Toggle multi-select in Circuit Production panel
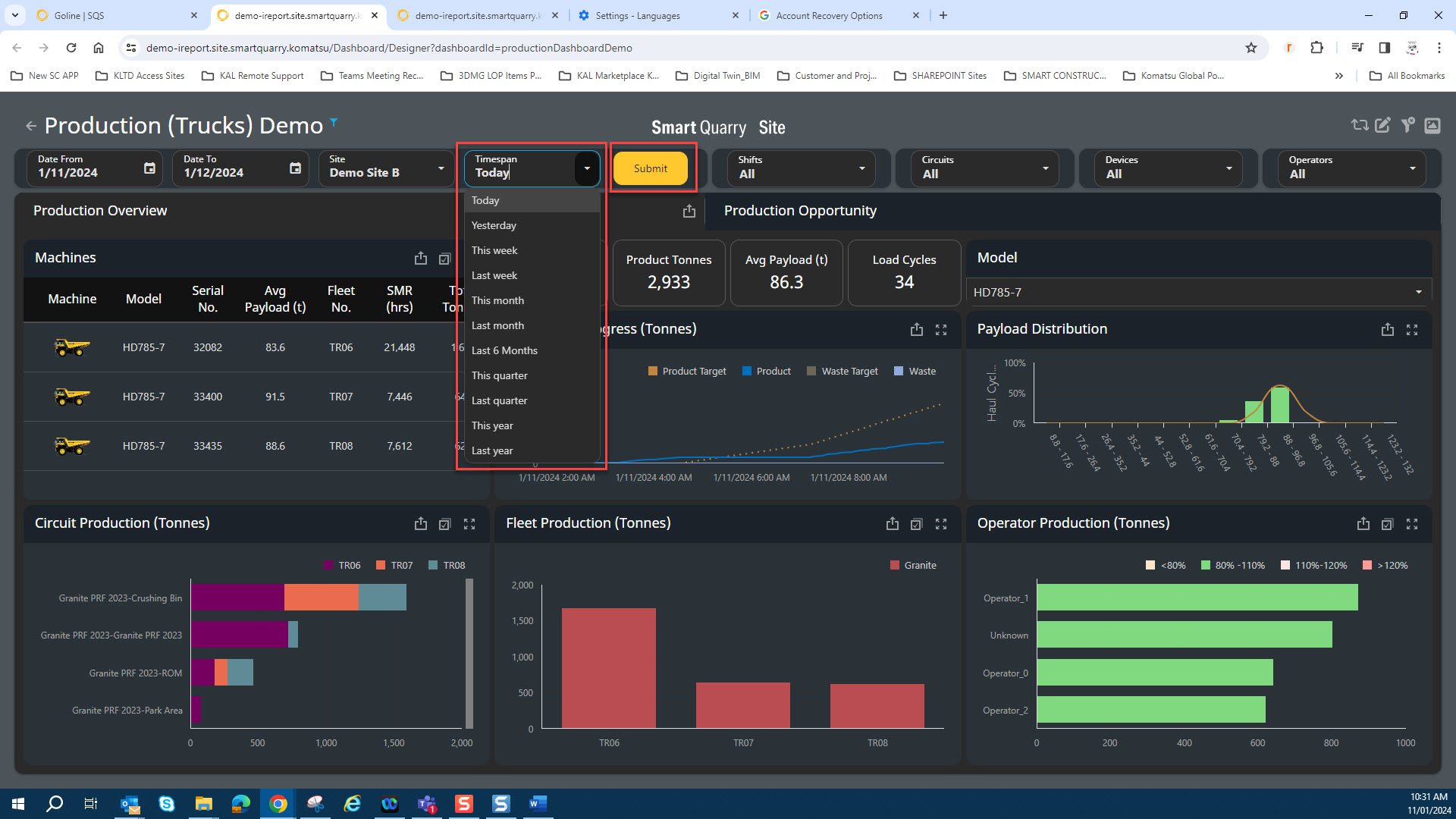Image resolution: width=1456 pixels, height=819 pixels. (445, 524)
